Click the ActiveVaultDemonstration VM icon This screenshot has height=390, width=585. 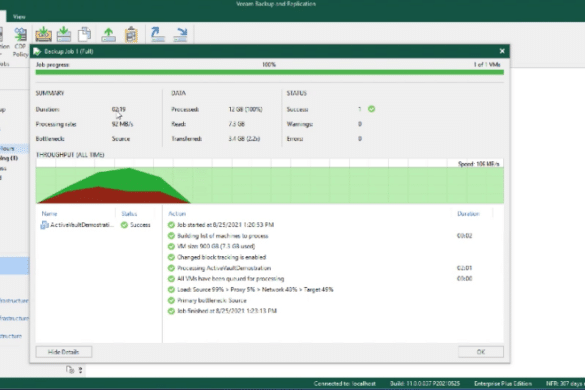[x=44, y=225]
